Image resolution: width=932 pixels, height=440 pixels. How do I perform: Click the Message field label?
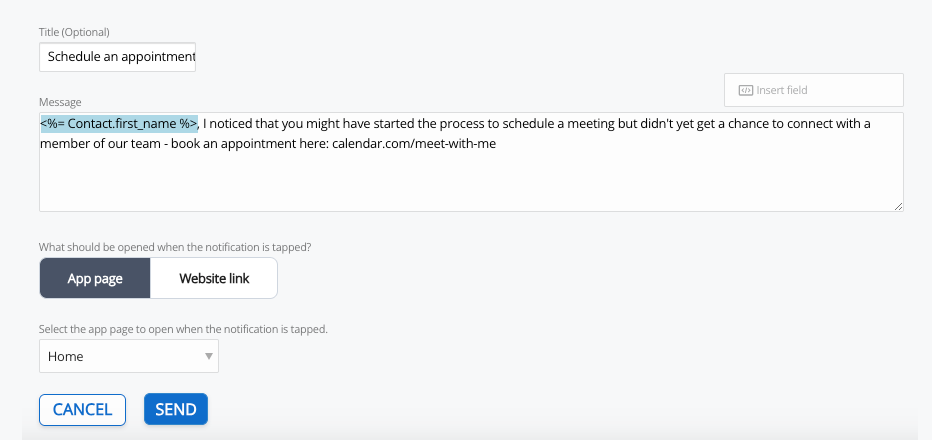[60, 102]
